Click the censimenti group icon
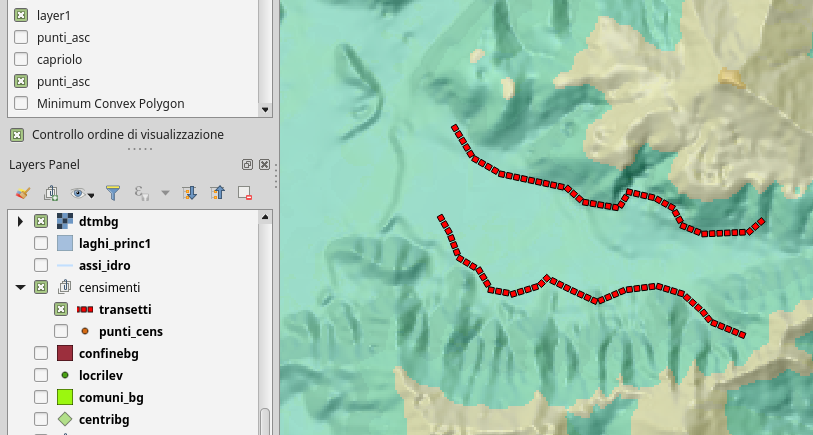 65,287
